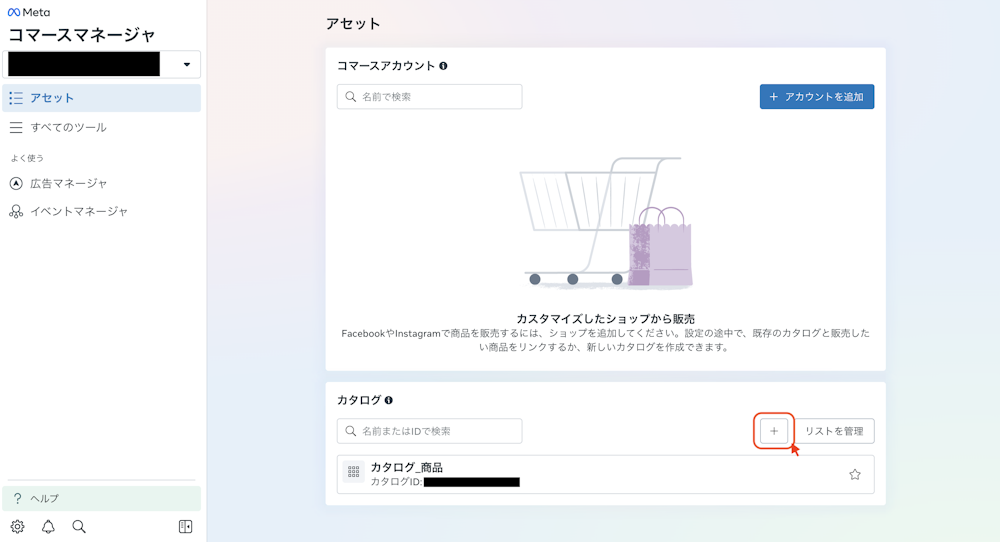
Task: Open the business account dropdown
Action: click(x=187, y=65)
